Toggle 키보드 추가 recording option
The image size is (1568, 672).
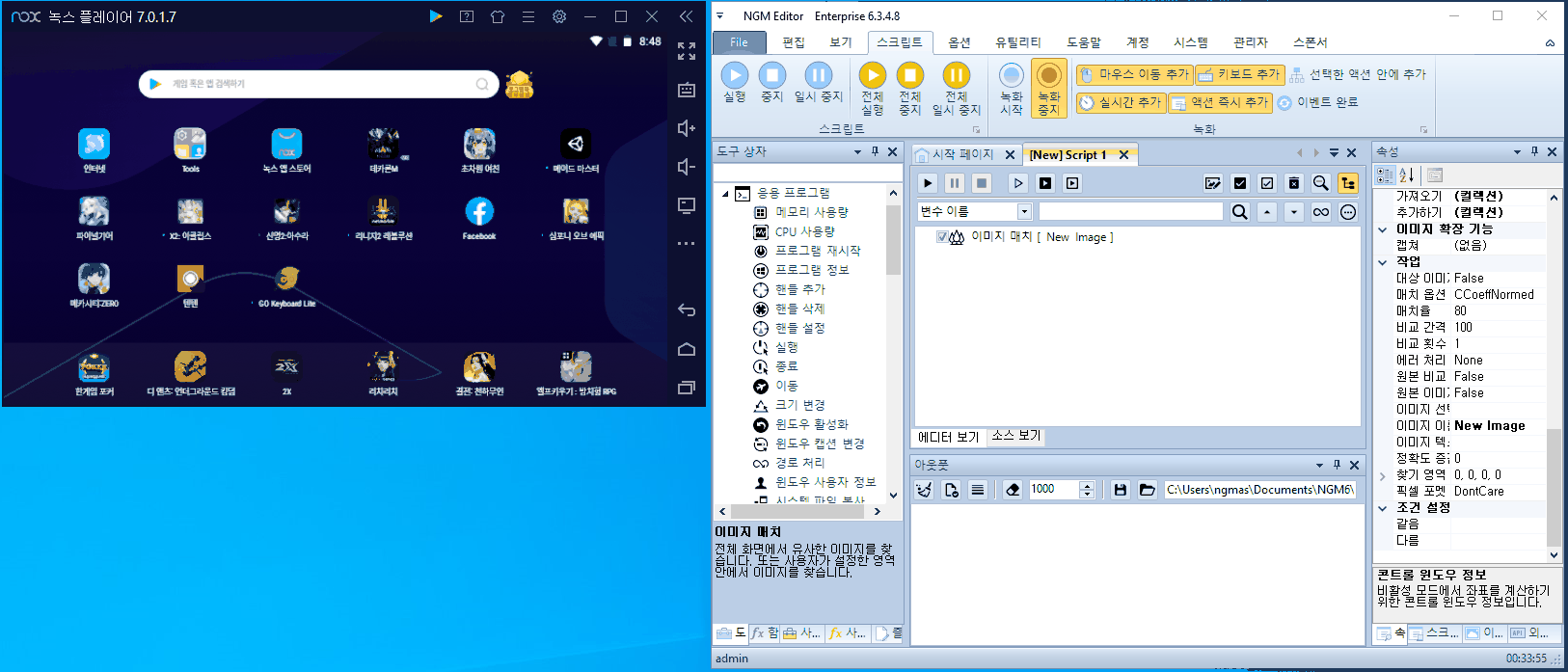[1239, 74]
